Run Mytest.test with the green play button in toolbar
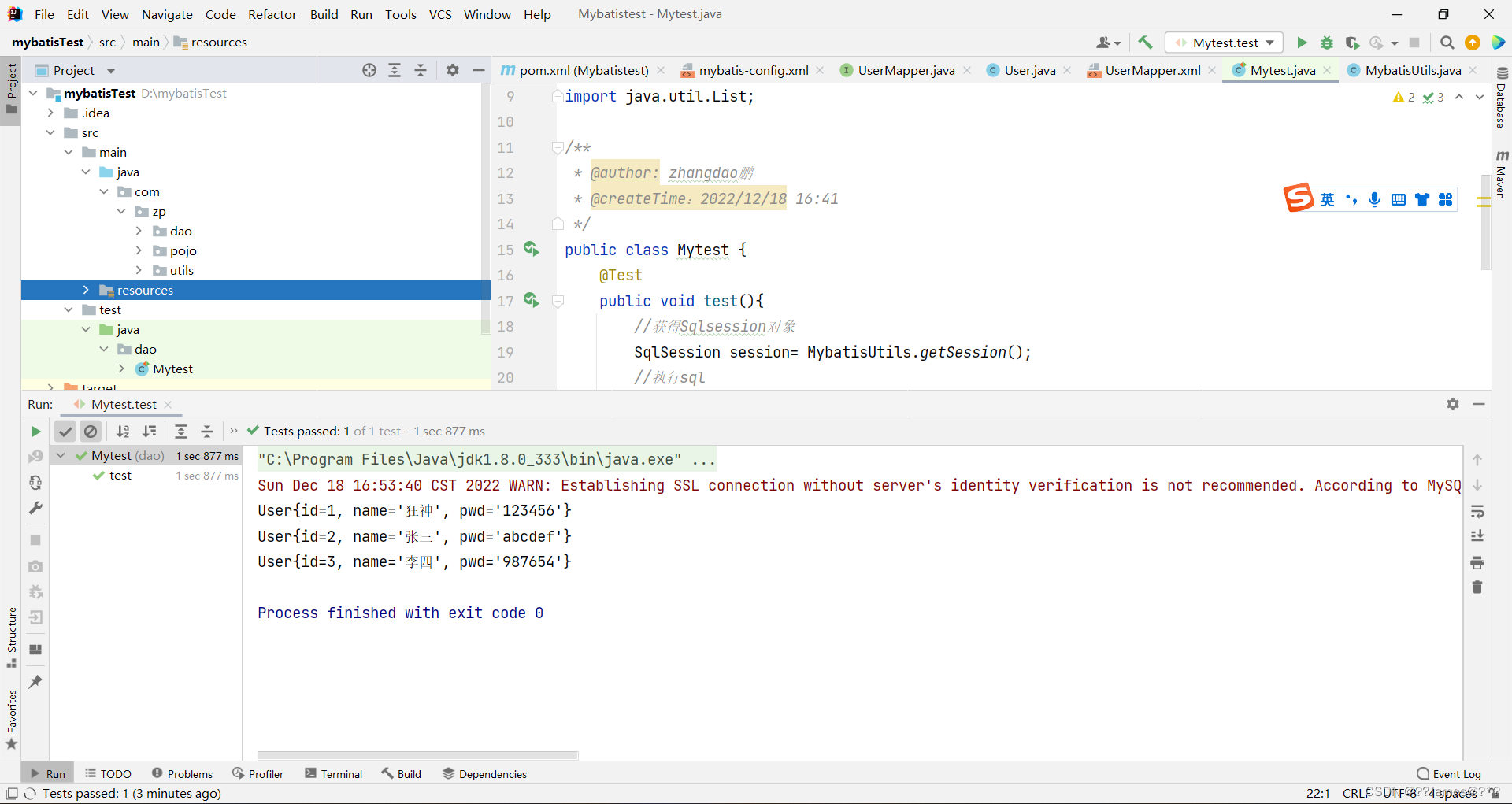Image resolution: width=1512 pixels, height=804 pixels. [1302, 43]
